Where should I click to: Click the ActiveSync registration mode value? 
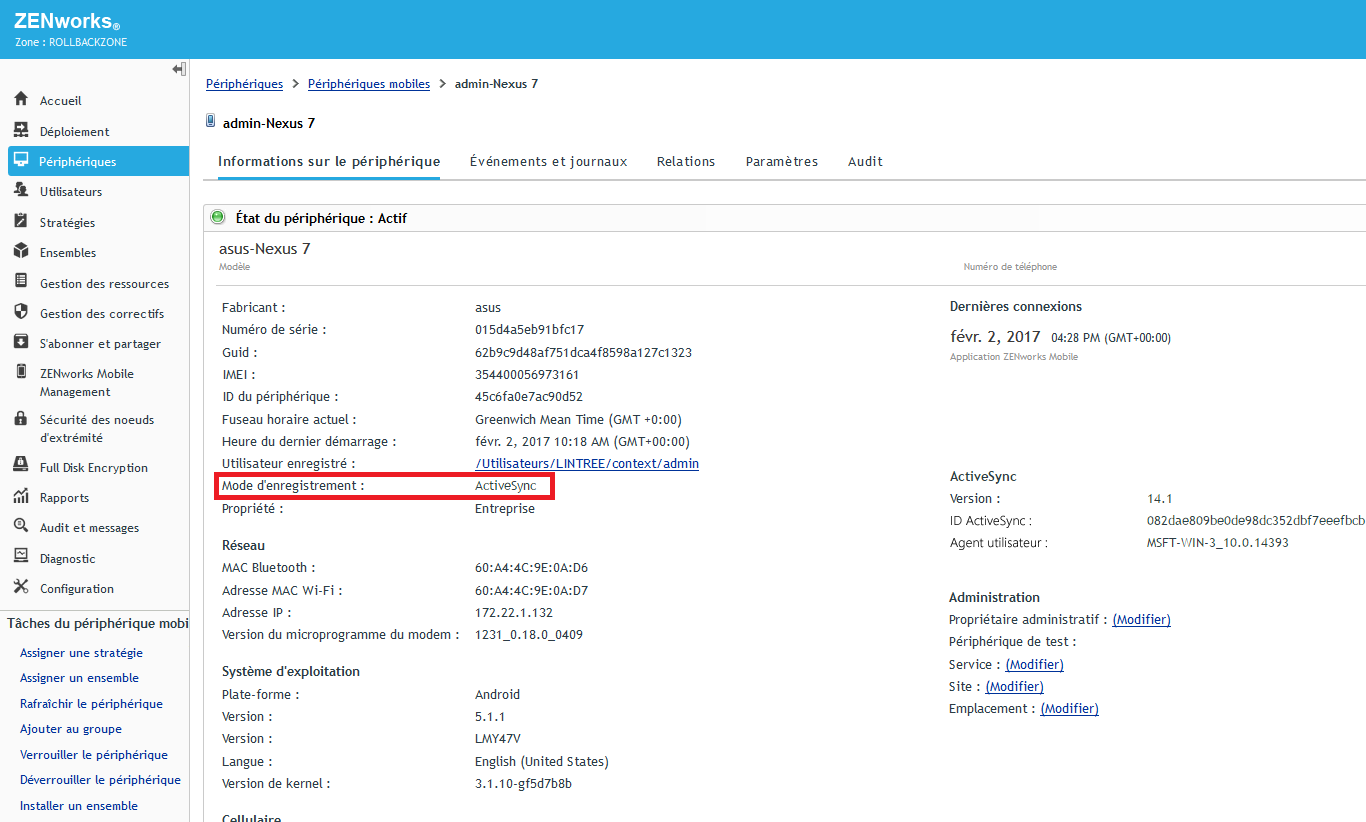(x=505, y=486)
